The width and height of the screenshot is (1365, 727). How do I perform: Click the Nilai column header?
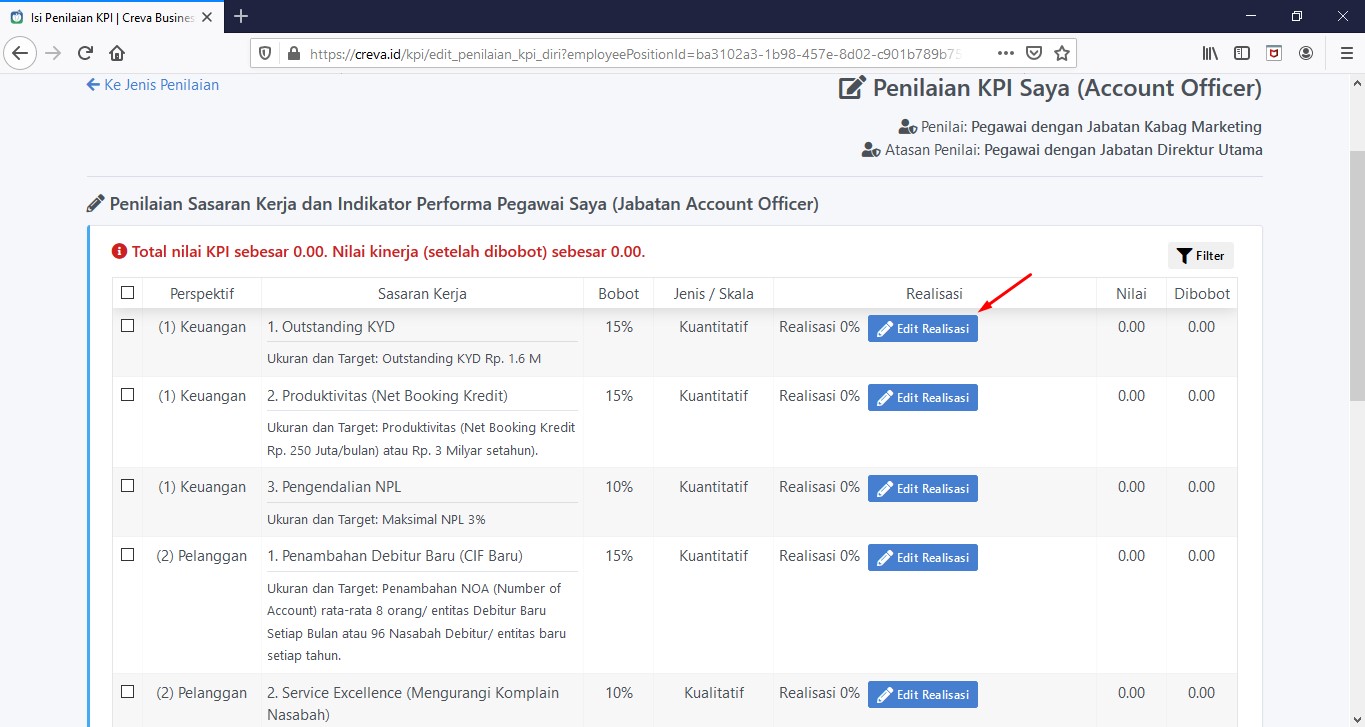click(x=1131, y=294)
